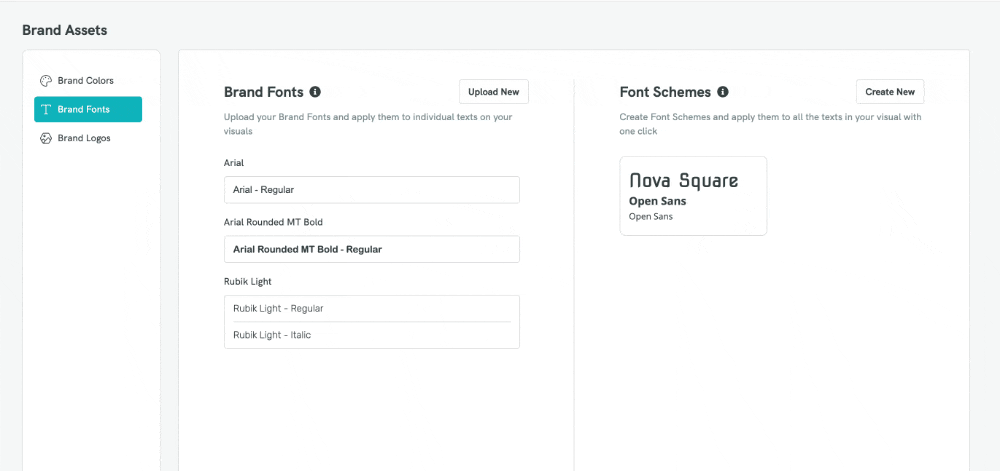
Task: Select the Rubik Light - Regular entry
Action: (x=372, y=308)
